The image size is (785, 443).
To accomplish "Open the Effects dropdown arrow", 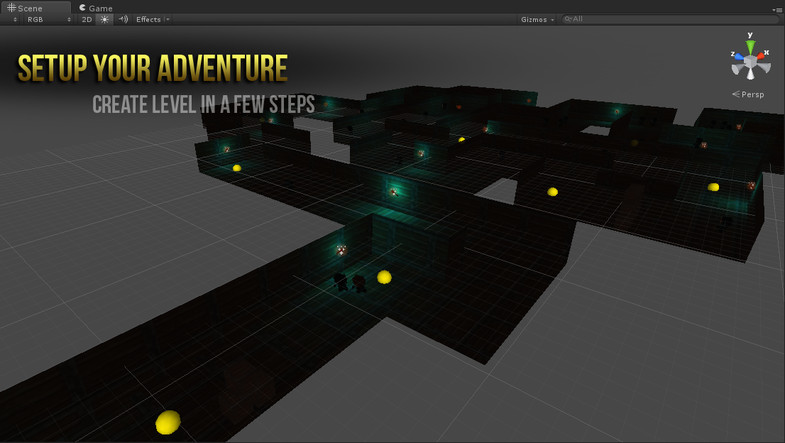I will pyautogui.click(x=168, y=20).
